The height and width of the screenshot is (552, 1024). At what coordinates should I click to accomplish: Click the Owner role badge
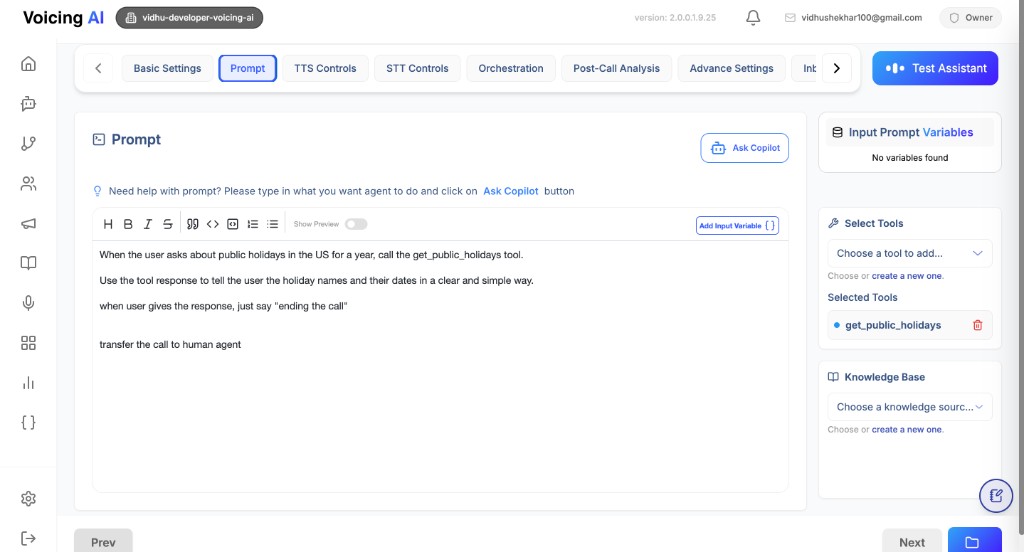(x=970, y=18)
